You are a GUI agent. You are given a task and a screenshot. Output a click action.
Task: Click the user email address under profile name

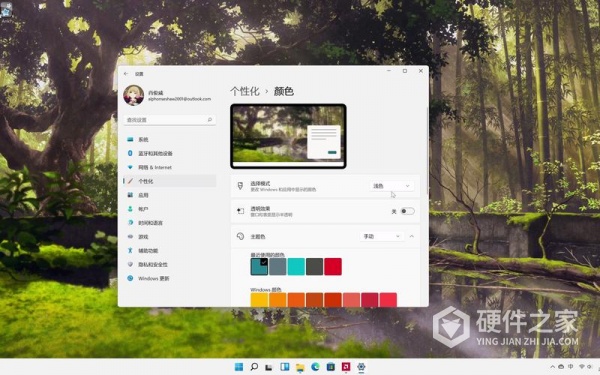coord(179,99)
